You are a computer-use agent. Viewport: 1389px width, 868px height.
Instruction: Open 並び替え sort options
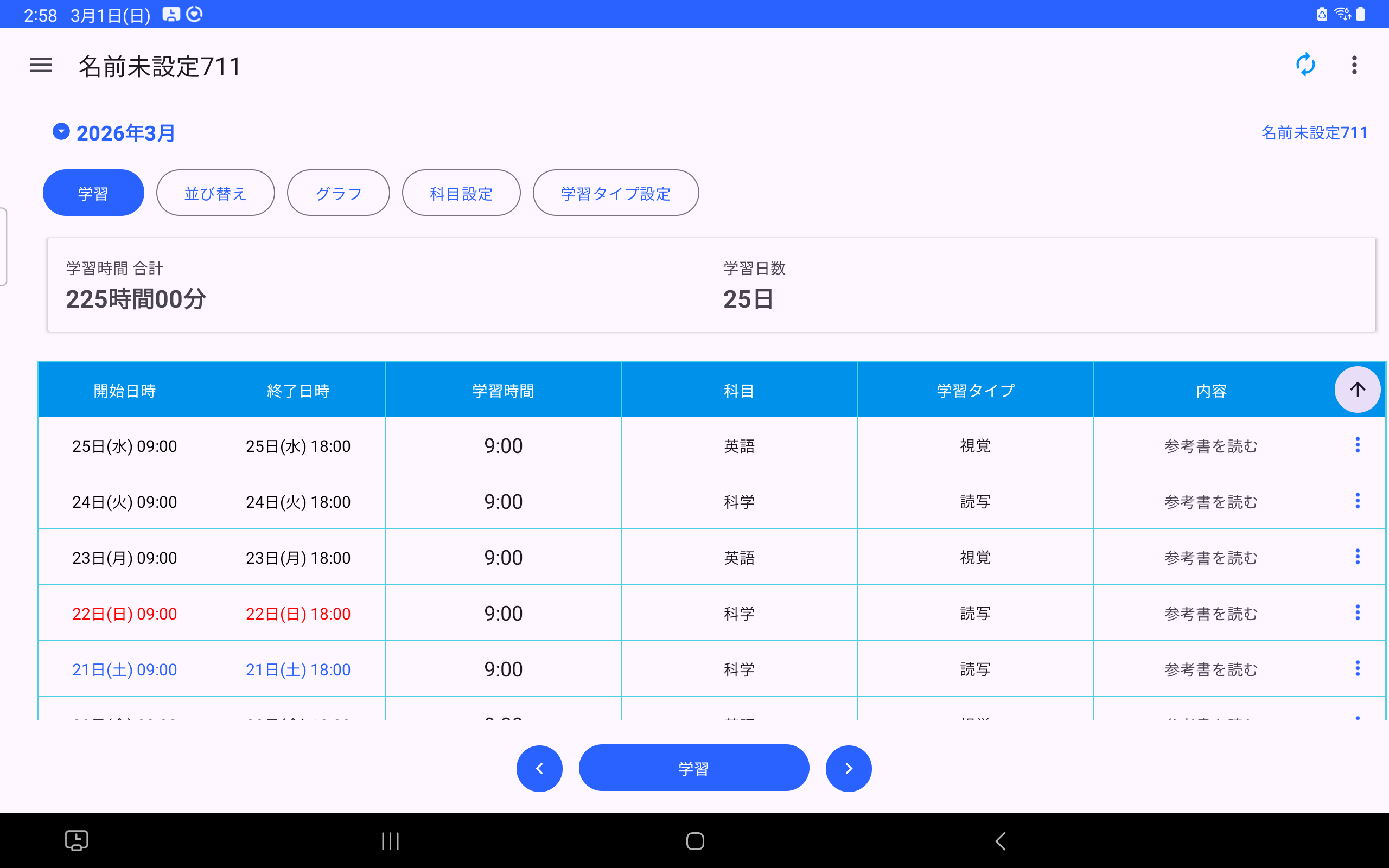click(215, 193)
